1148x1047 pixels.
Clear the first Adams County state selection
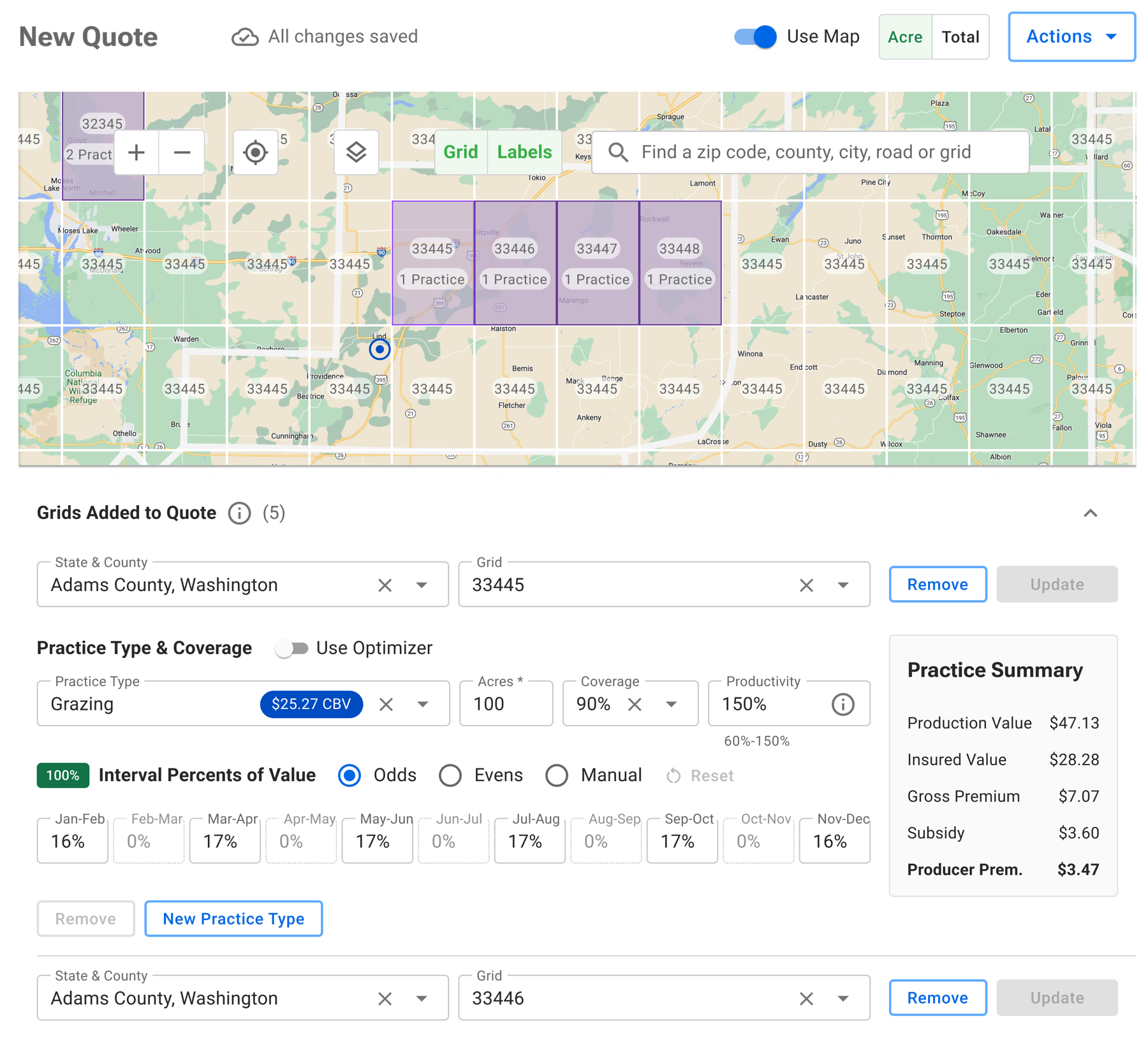(385, 585)
